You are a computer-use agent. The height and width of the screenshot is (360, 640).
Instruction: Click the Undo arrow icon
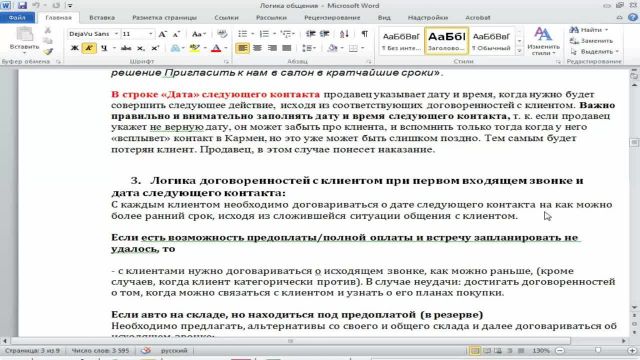point(36,6)
